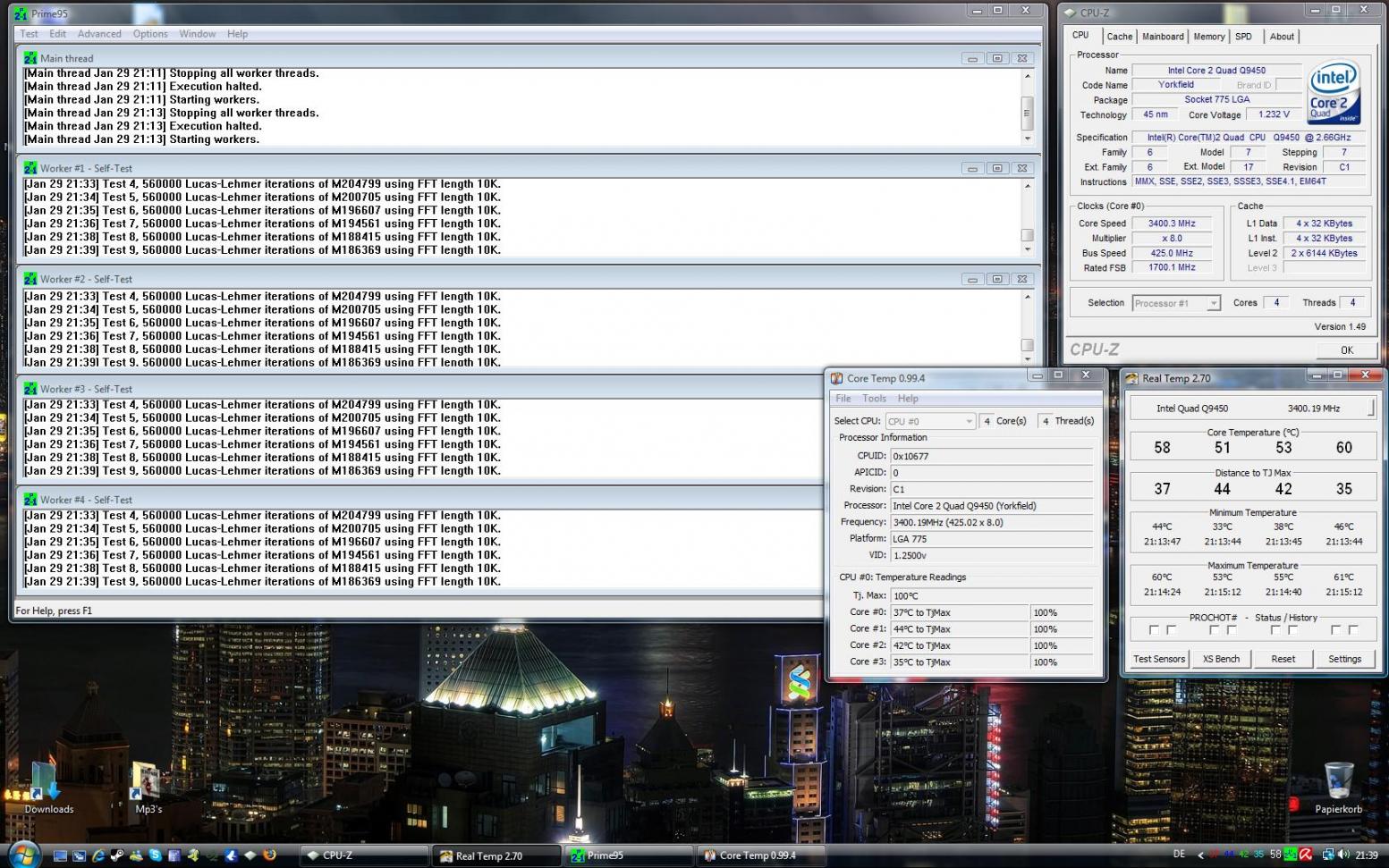1389x868 pixels.
Task: Click Real Temp title bar icon
Action: (1131, 378)
